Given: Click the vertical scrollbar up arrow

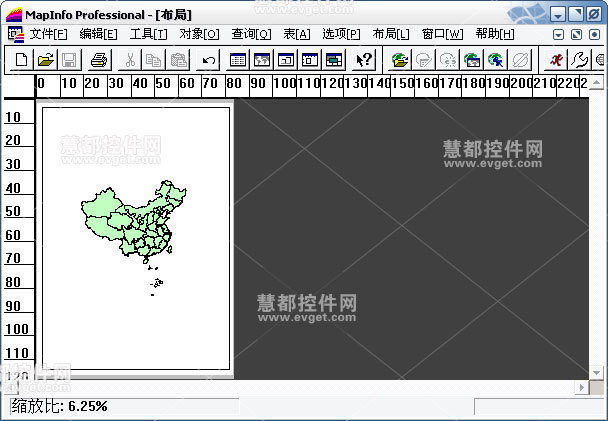Looking at the screenshot, I should click(x=596, y=82).
